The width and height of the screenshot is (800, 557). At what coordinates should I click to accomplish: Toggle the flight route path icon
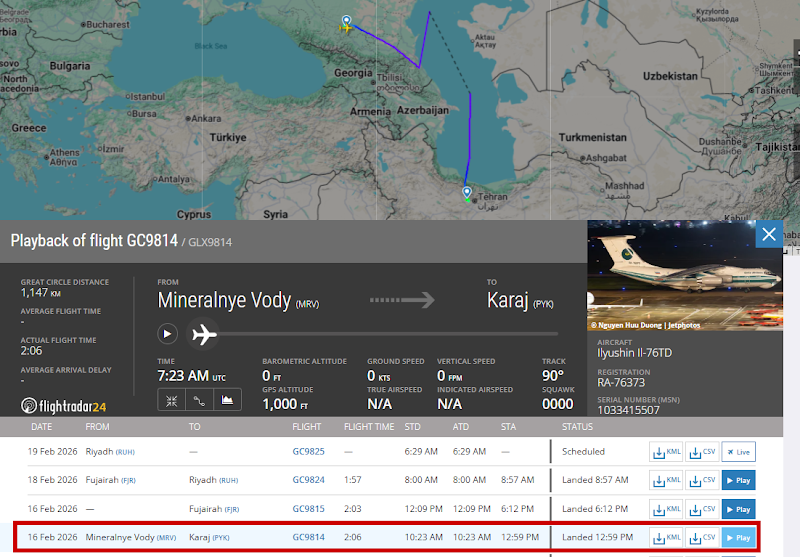click(200, 400)
